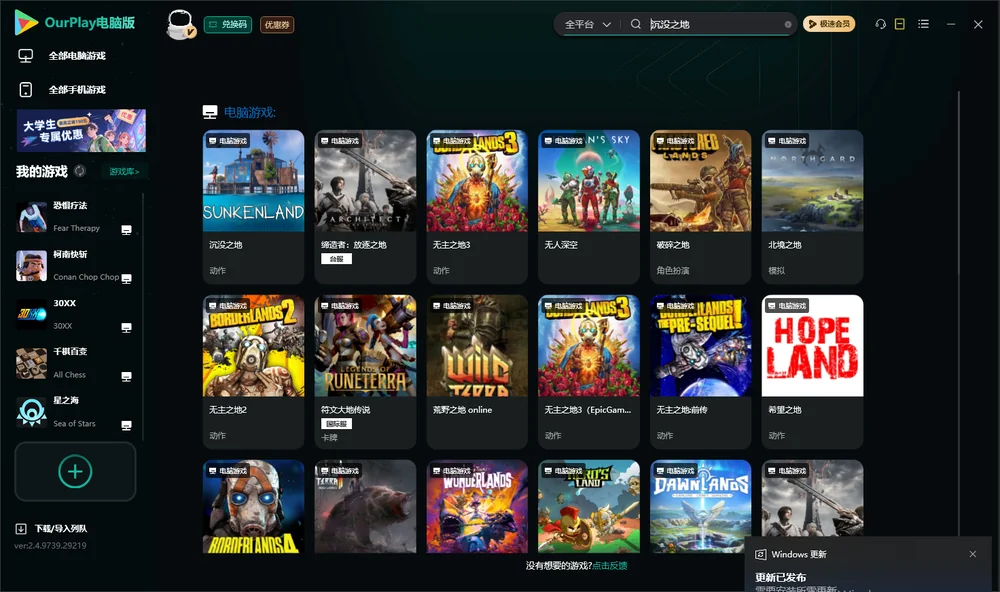Focus the search field containing 沉没之地

click(714, 24)
